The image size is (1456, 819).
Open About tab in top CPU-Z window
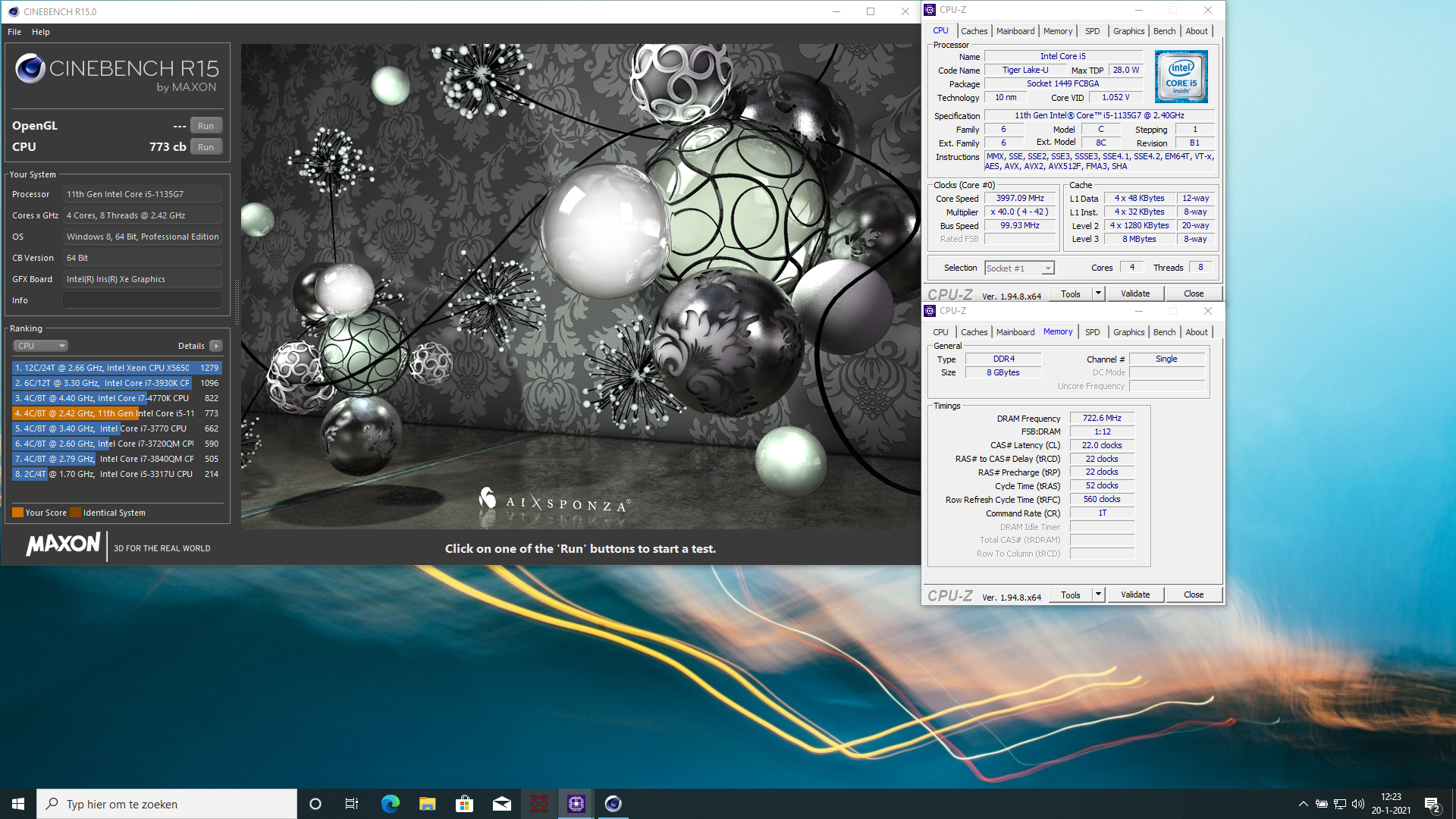click(x=1197, y=31)
